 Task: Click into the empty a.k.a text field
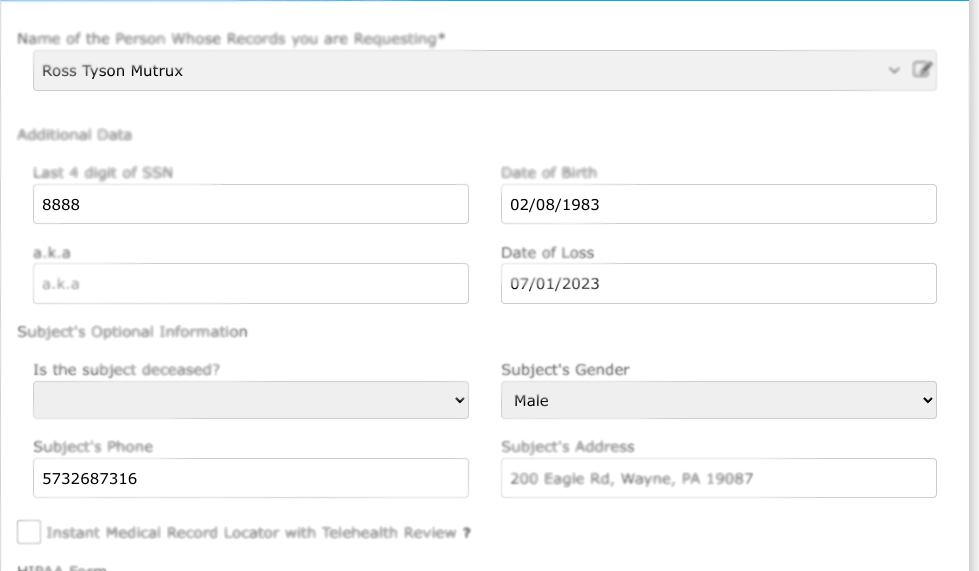[x=250, y=284]
